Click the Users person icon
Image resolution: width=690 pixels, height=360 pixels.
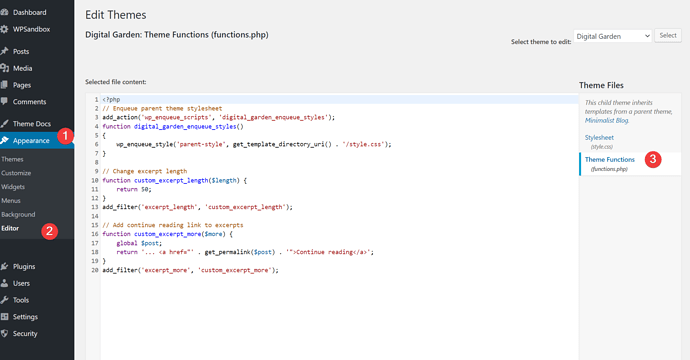[4, 283]
